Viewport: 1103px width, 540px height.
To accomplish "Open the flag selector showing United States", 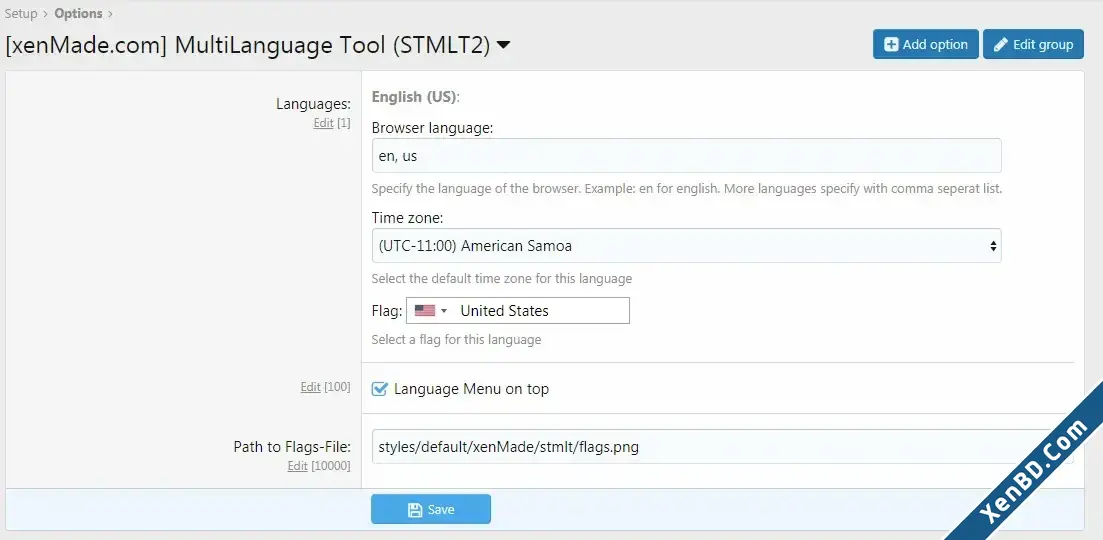I will (x=518, y=310).
